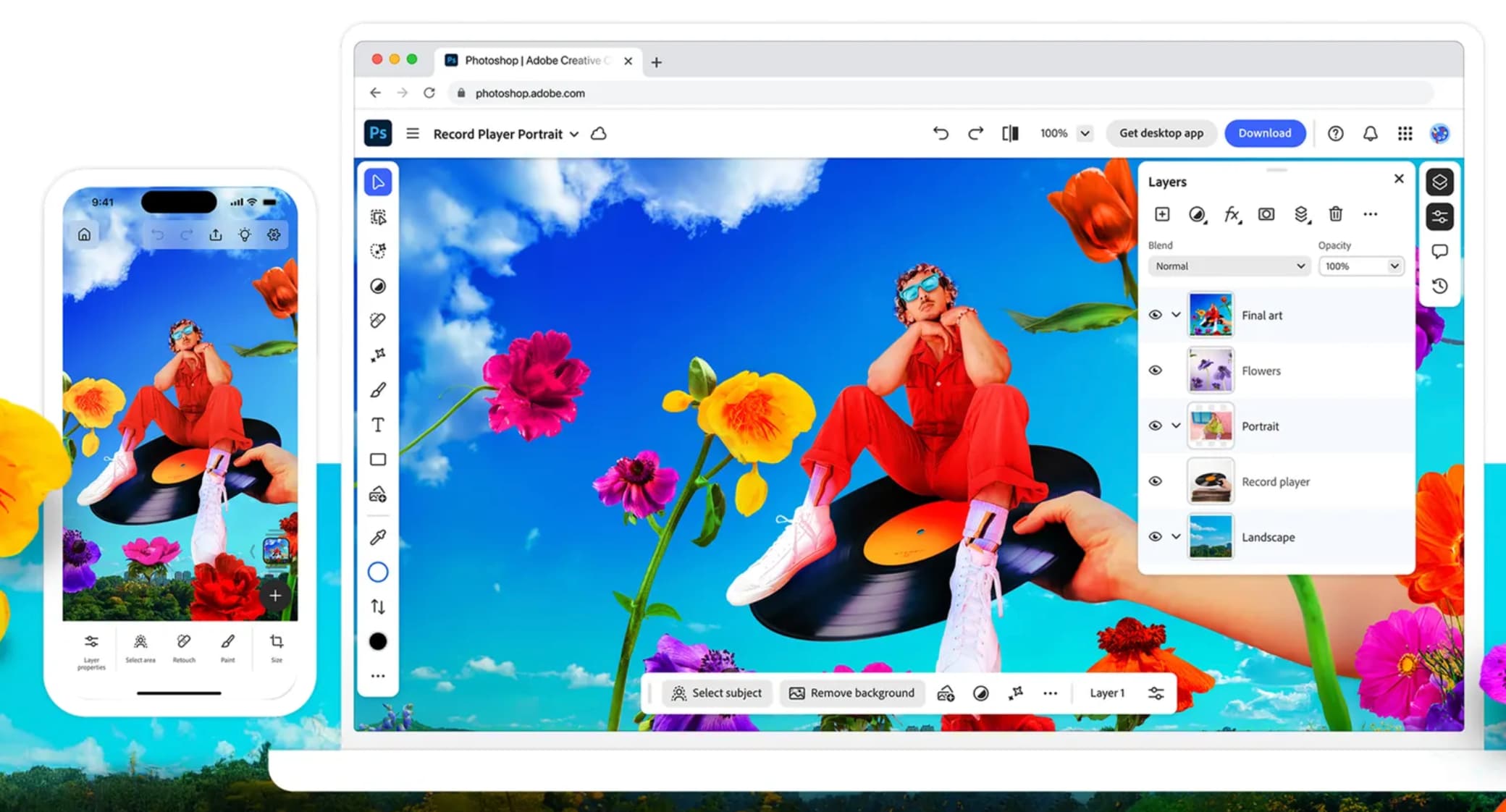Hide the Flowers layer

click(1156, 371)
